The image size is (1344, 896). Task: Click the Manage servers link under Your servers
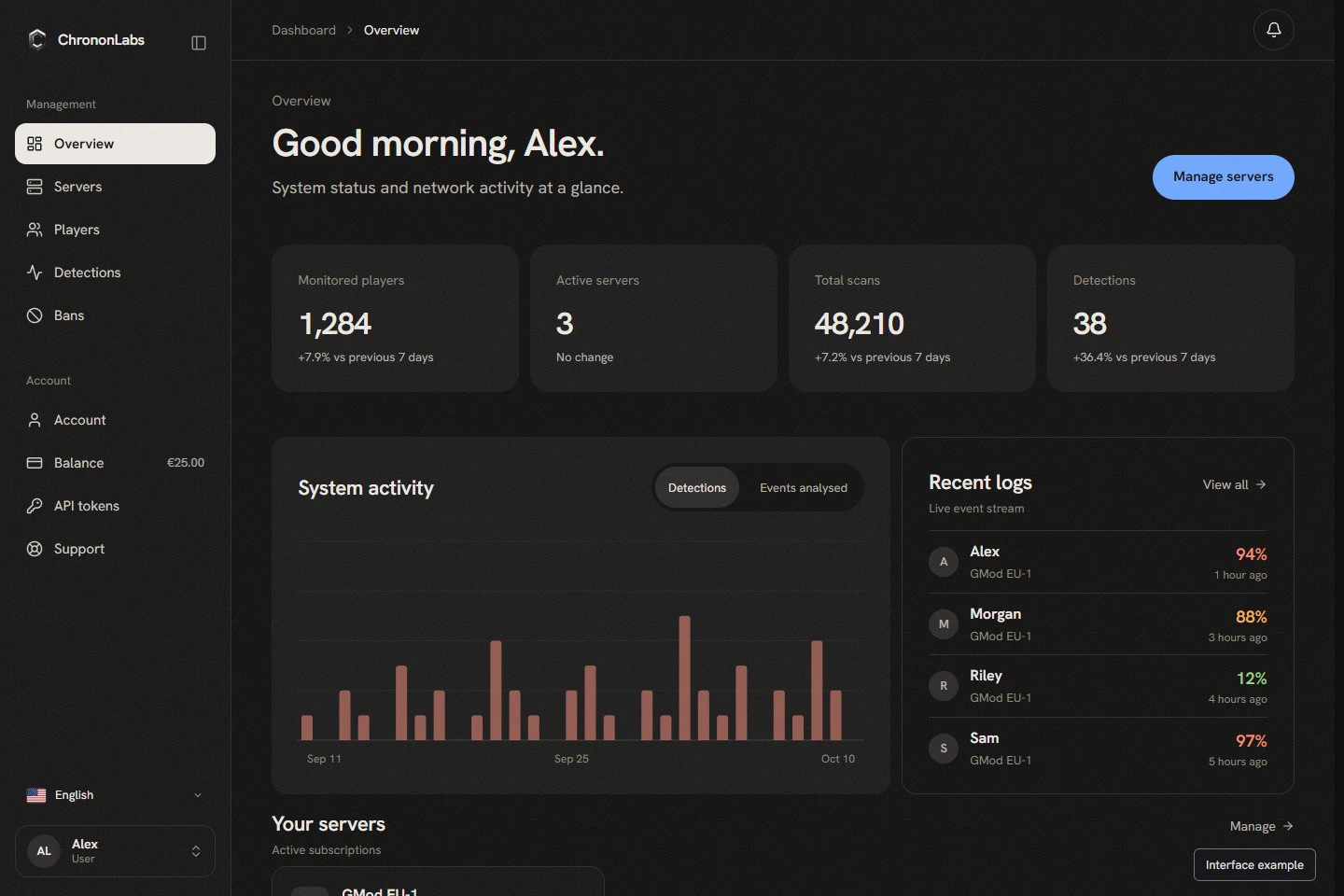click(x=1261, y=826)
